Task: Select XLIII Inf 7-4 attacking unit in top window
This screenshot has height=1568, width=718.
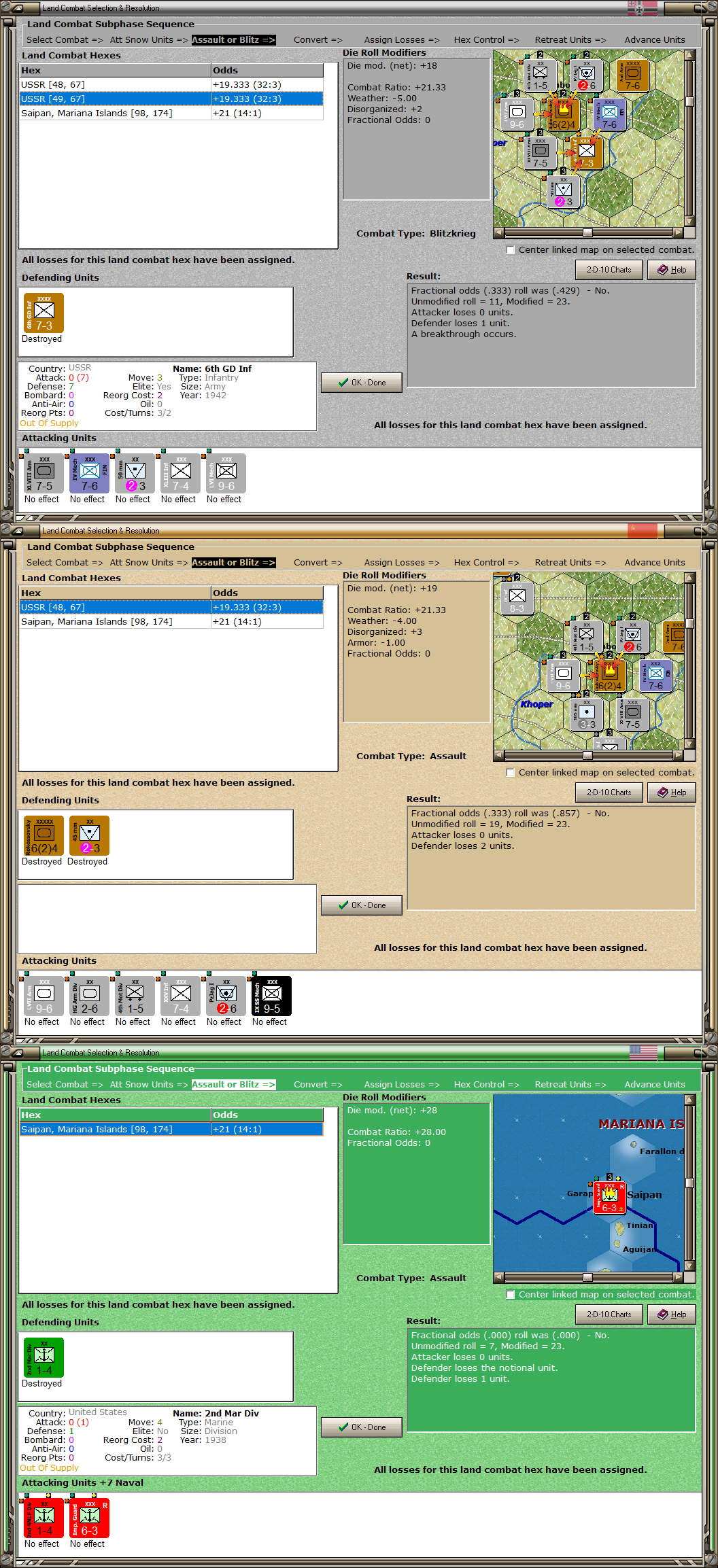Action: [x=180, y=473]
